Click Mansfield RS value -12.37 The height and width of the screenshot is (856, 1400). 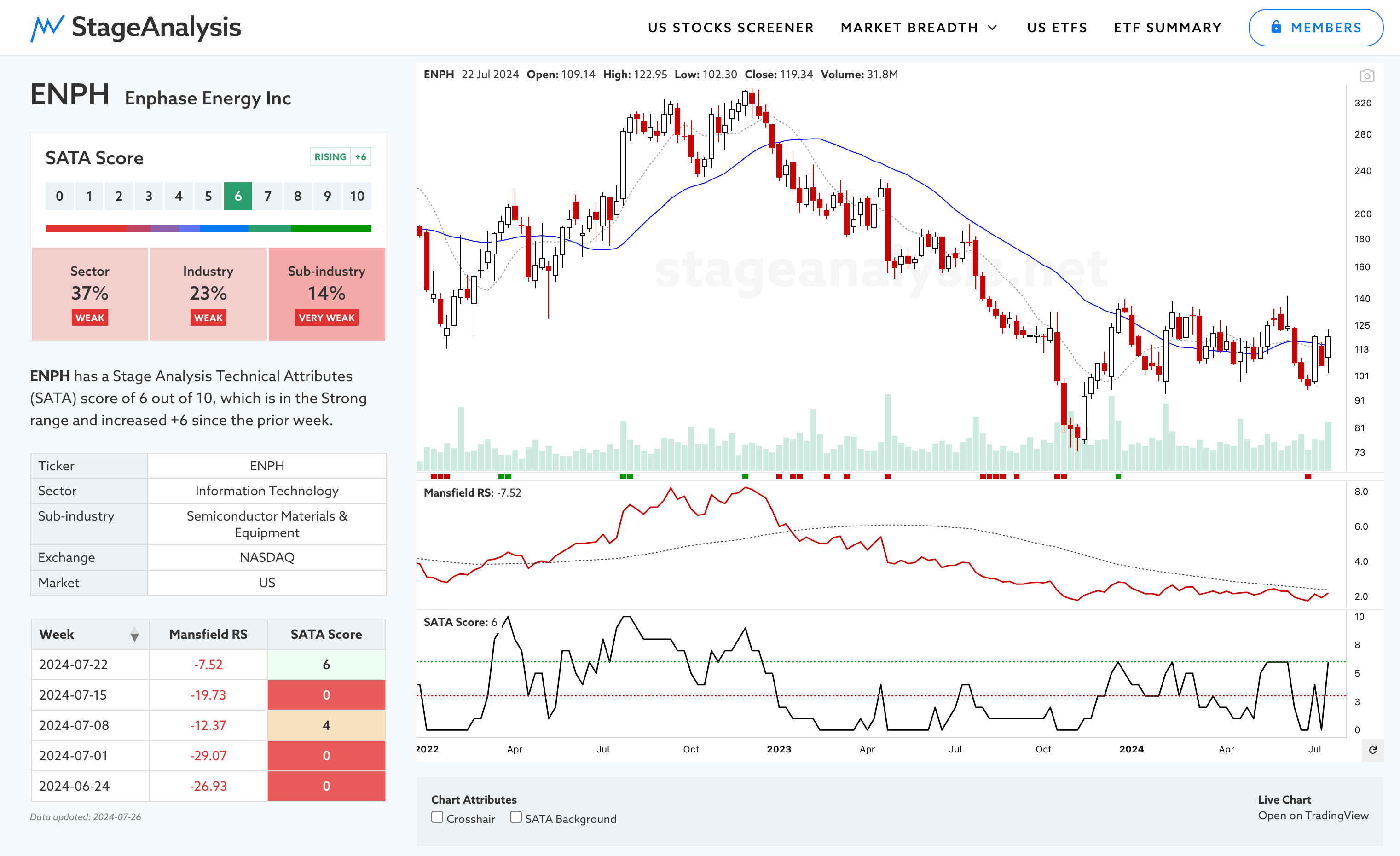coord(208,725)
